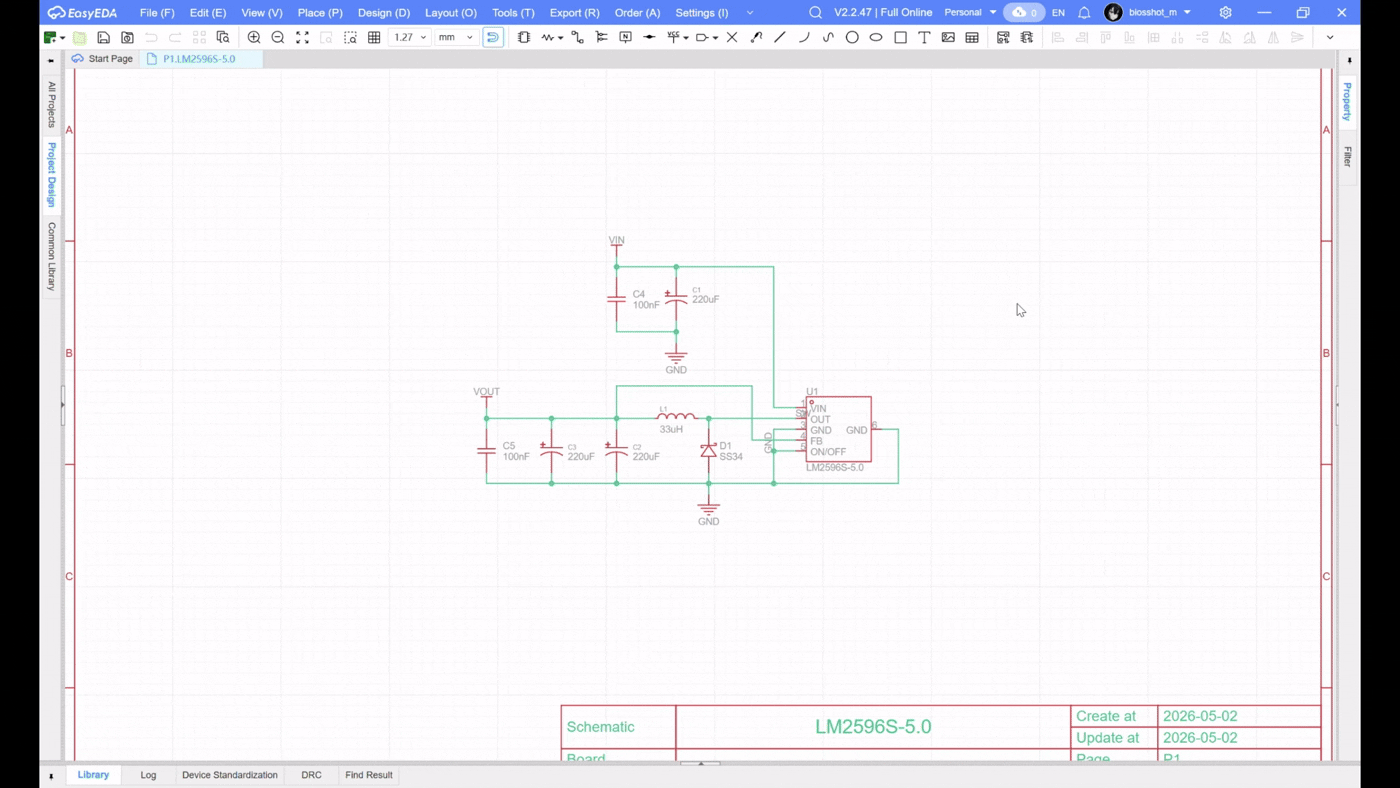
Task: Click the polyline pen tool icon
Action: (756, 37)
